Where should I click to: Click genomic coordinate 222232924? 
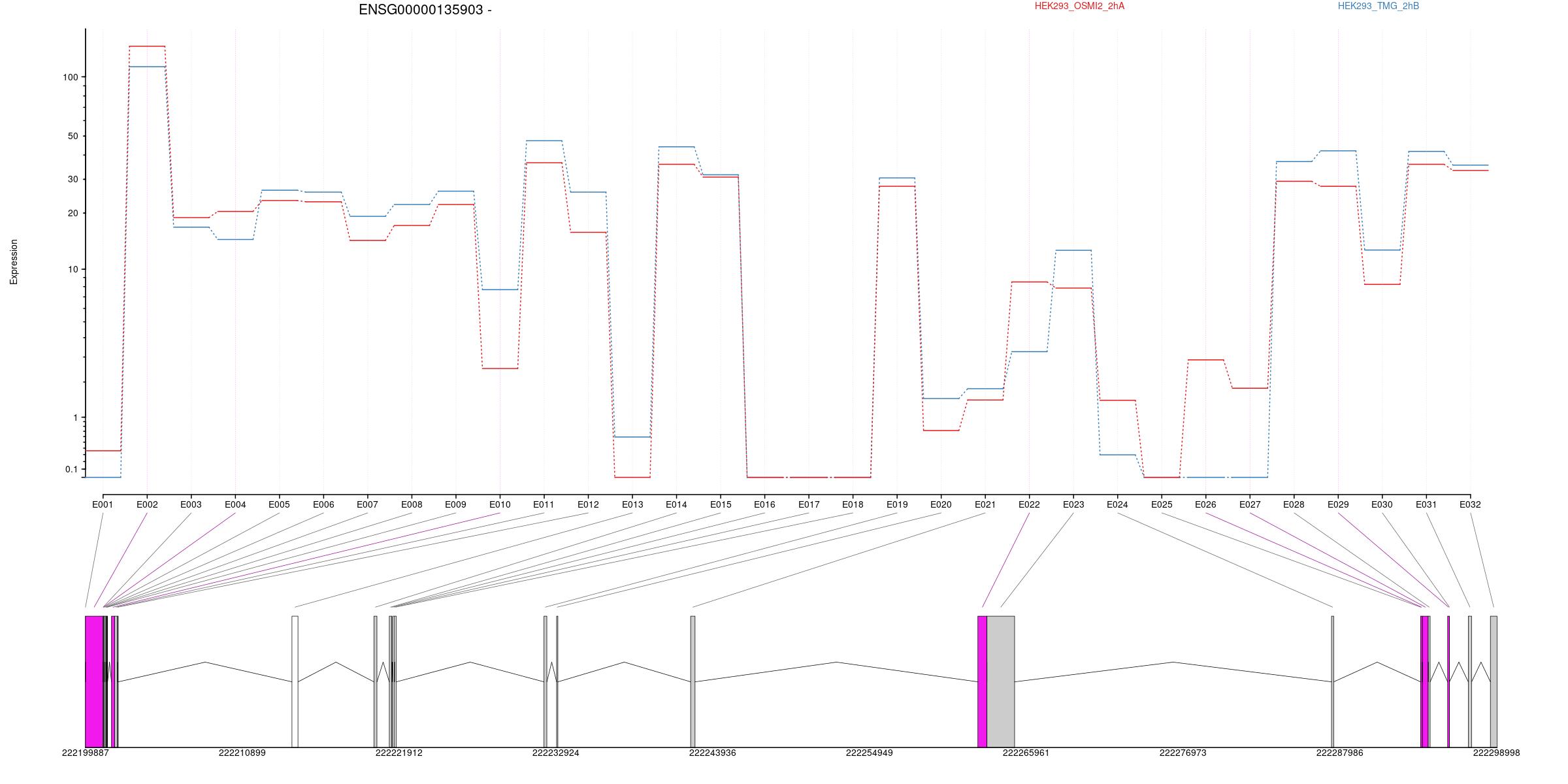pyautogui.click(x=556, y=753)
